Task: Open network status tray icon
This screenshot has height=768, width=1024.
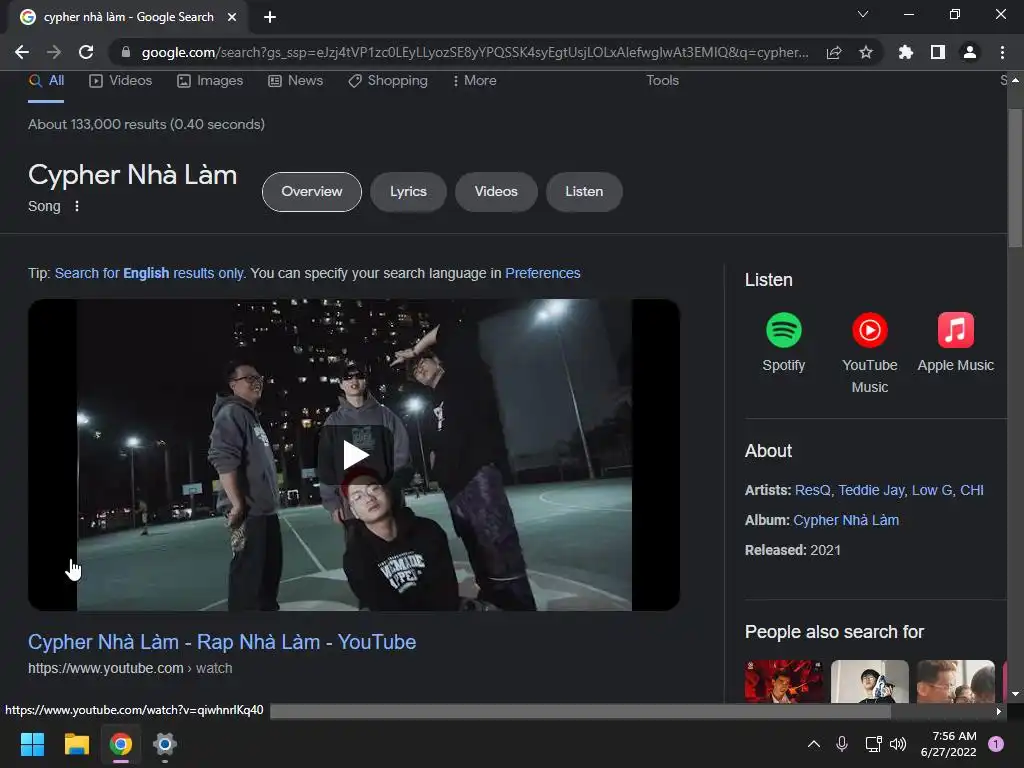Action: (x=873, y=744)
